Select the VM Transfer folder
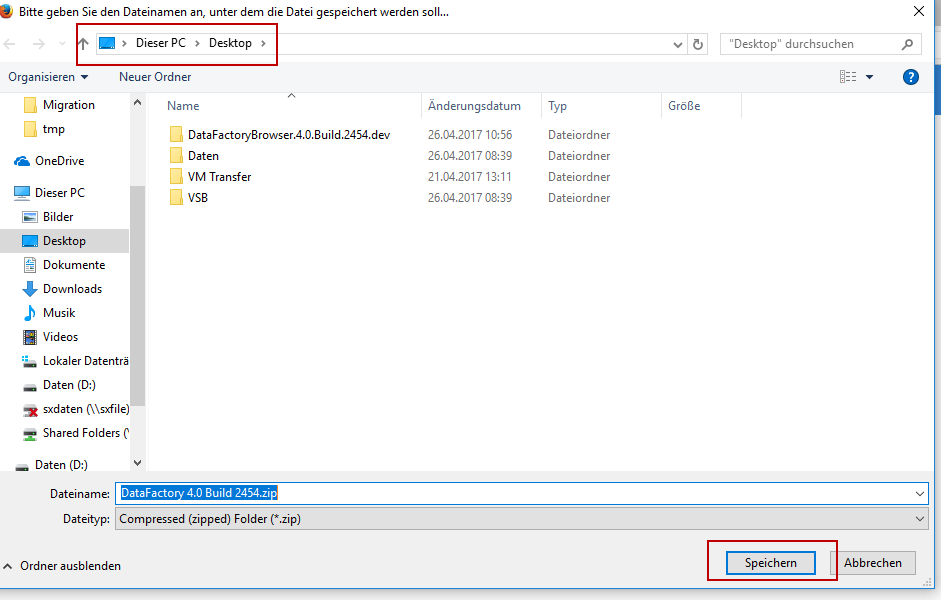 tap(219, 177)
